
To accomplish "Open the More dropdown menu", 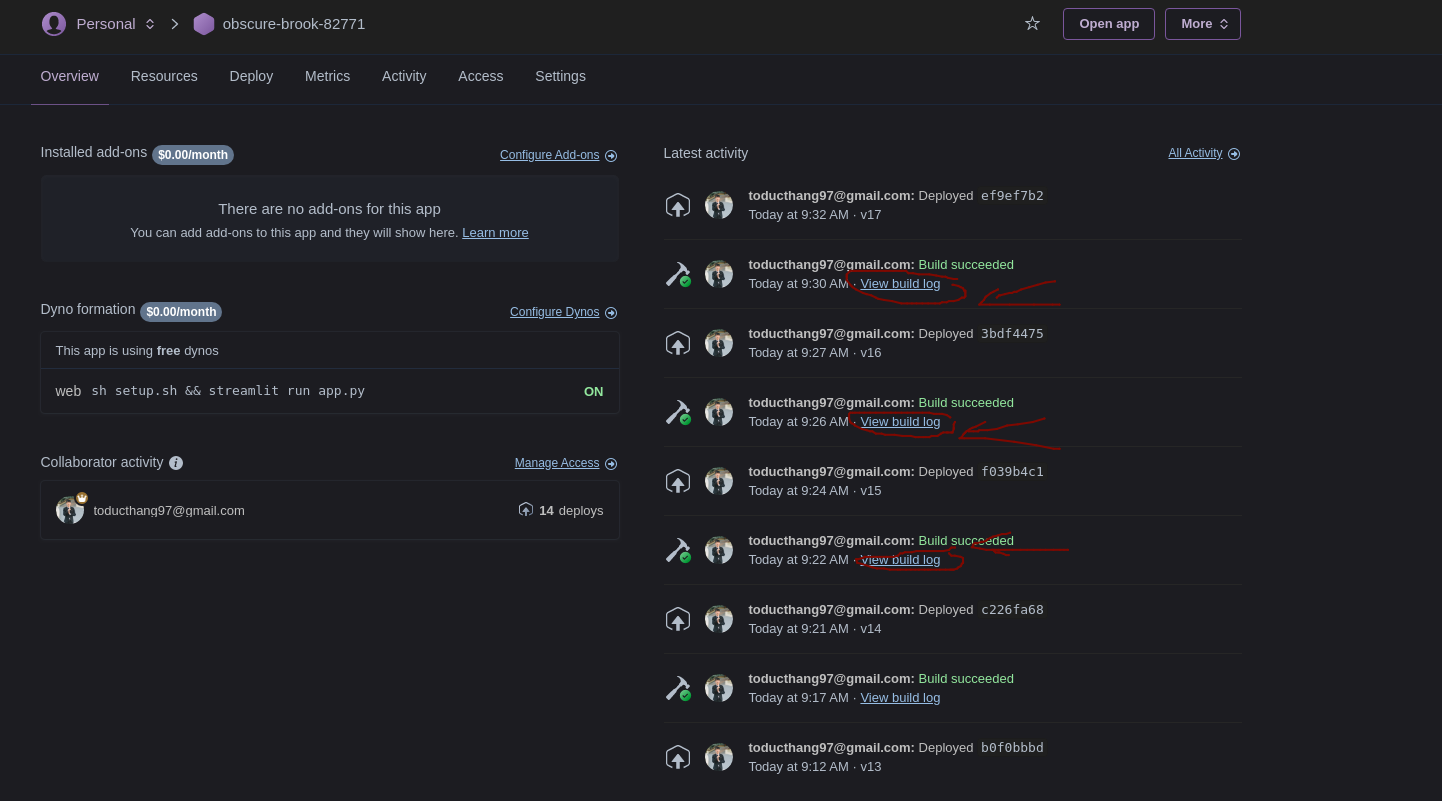I will coord(1202,24).
